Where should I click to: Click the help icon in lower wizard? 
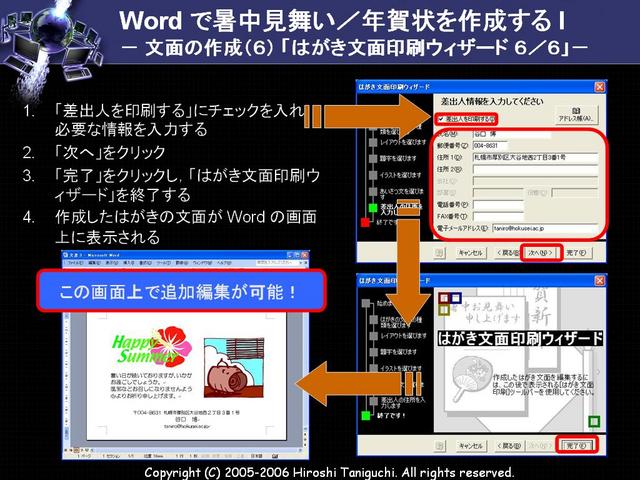pyautogui.click(x=439, y=446)
